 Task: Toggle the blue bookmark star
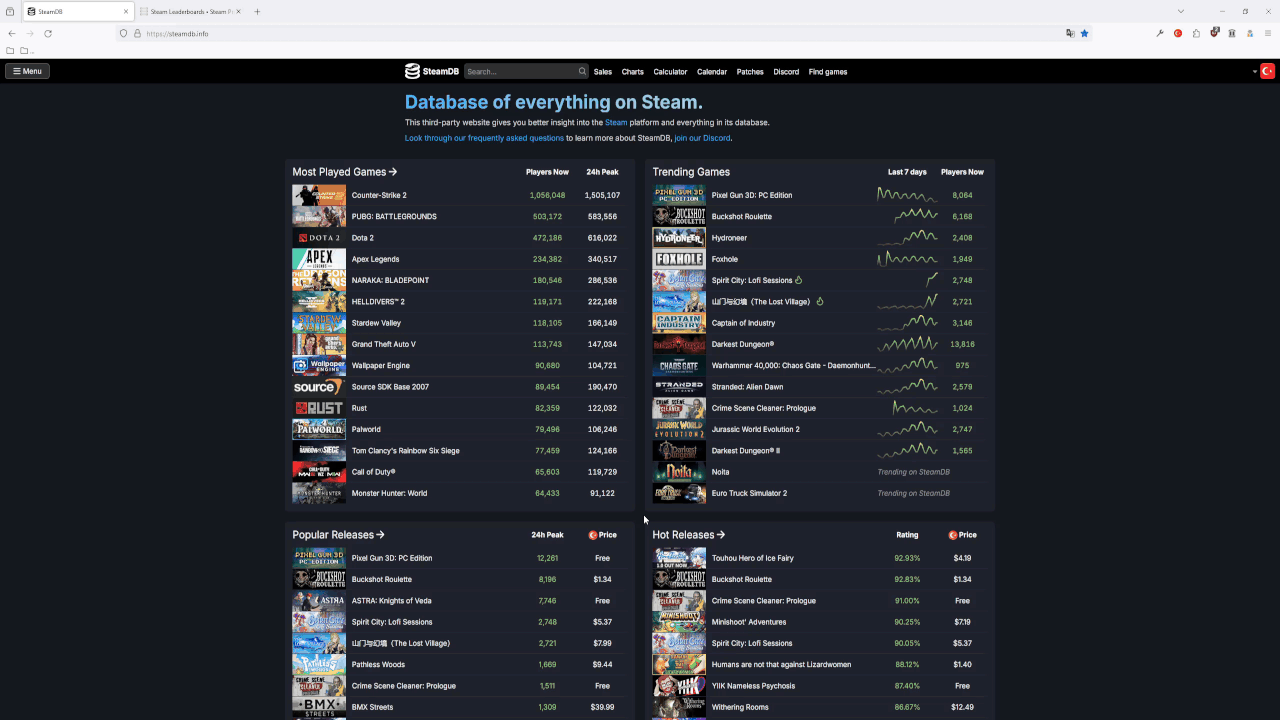pos(1084,33)
